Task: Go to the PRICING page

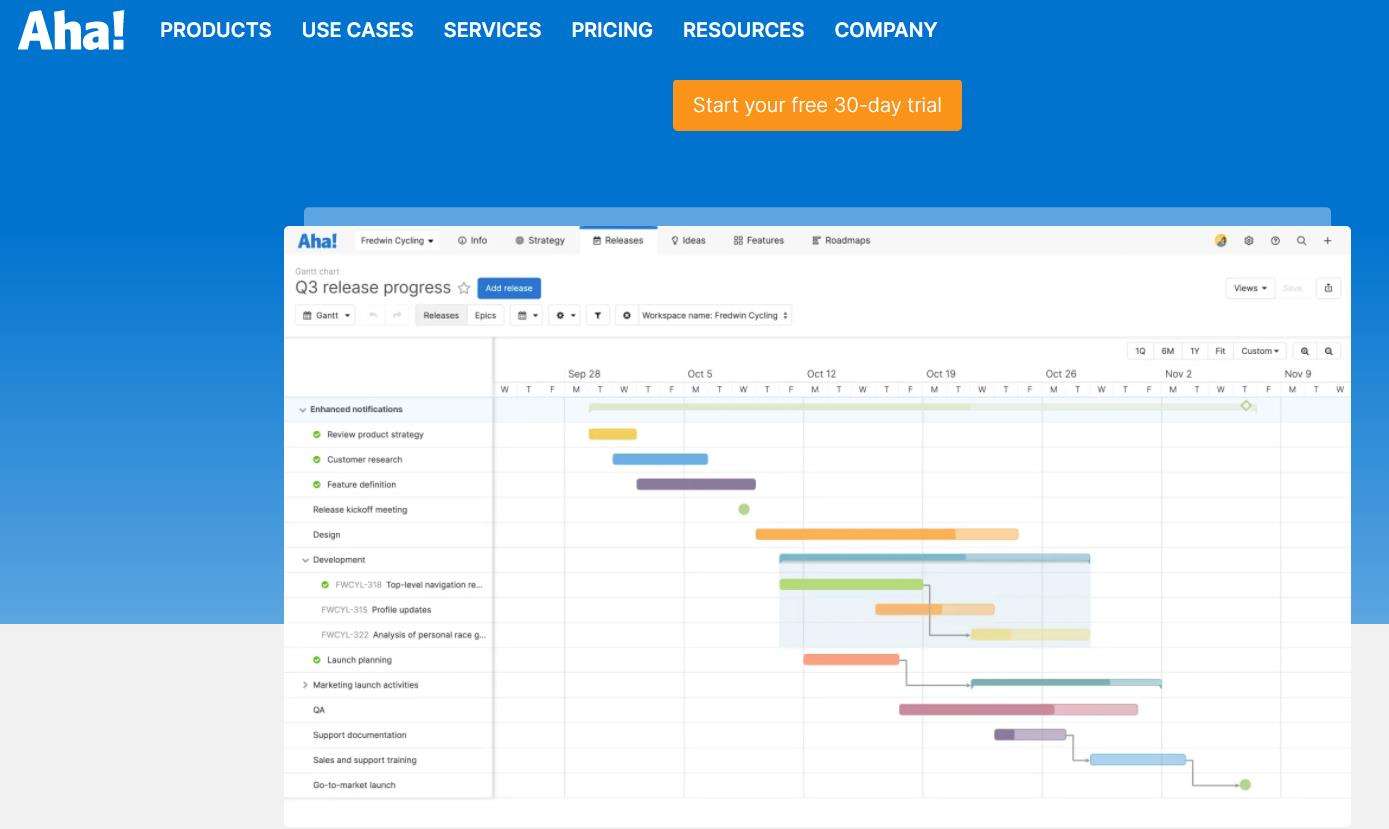Action: pos(612,30)
